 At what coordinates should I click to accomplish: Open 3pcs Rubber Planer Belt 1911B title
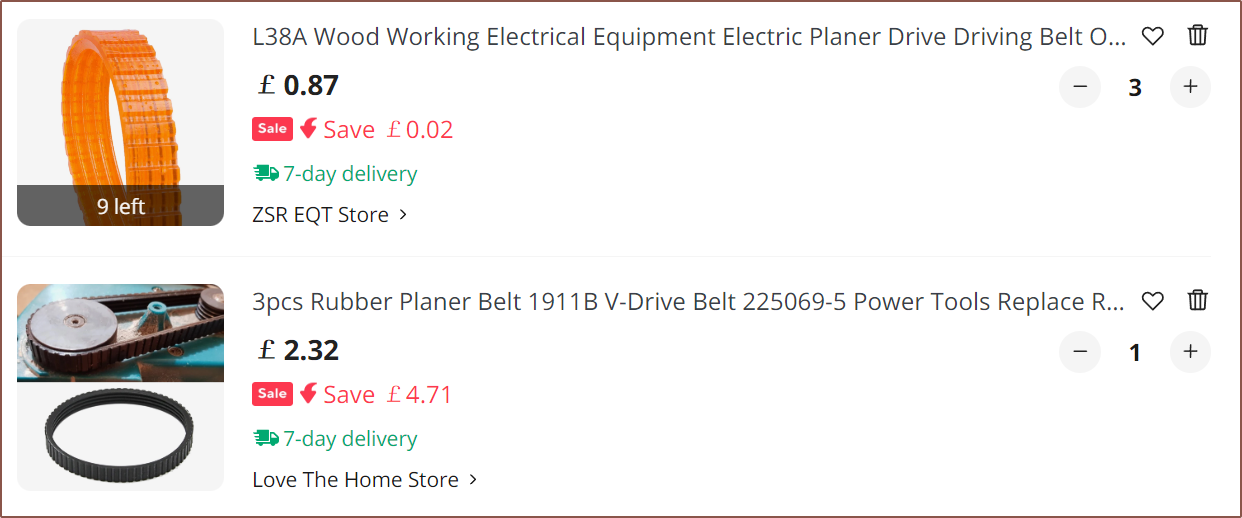point(688,302)
